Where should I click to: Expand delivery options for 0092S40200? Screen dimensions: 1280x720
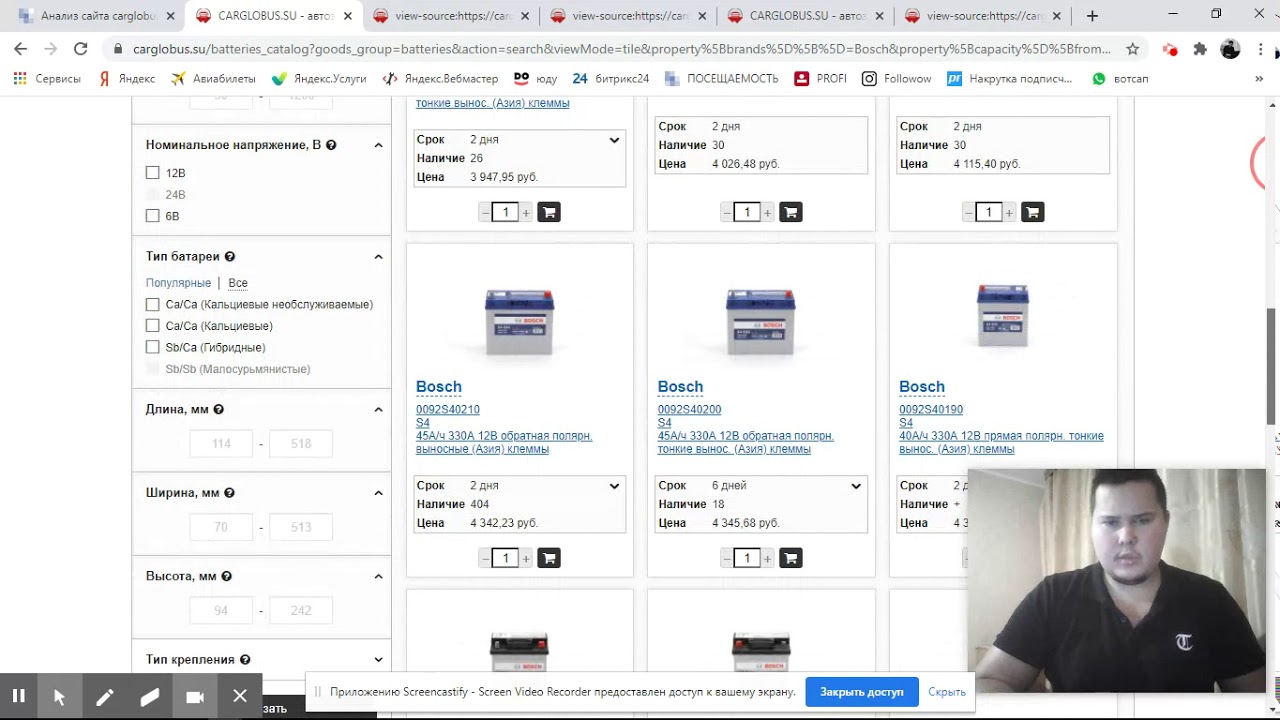[856, 486]
